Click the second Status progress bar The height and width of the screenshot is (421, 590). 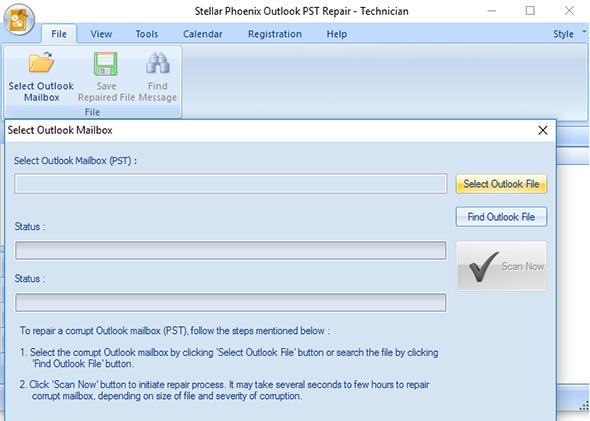tap(231, 302)
